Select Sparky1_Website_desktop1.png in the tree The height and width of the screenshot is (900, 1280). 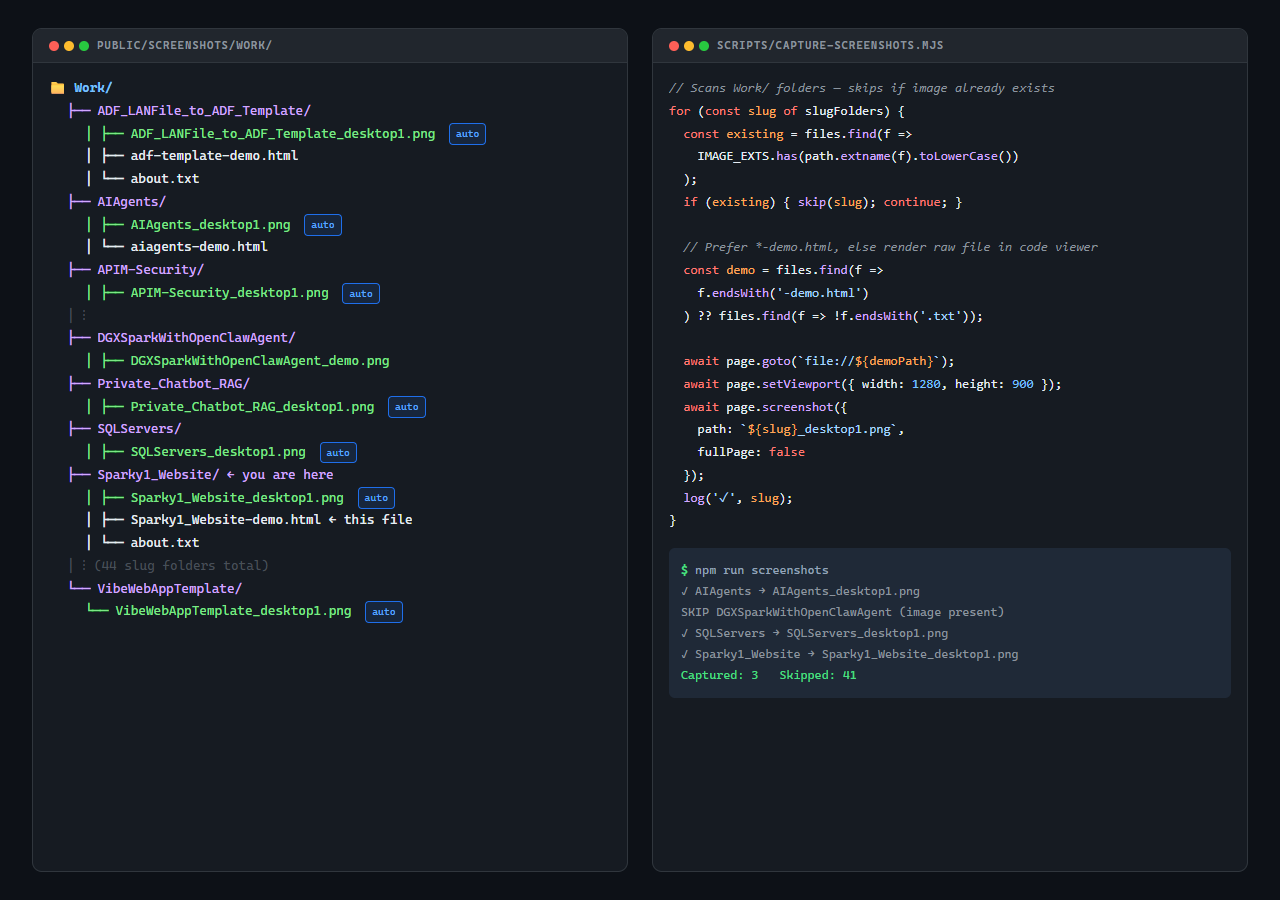click(x=237, y=498)
